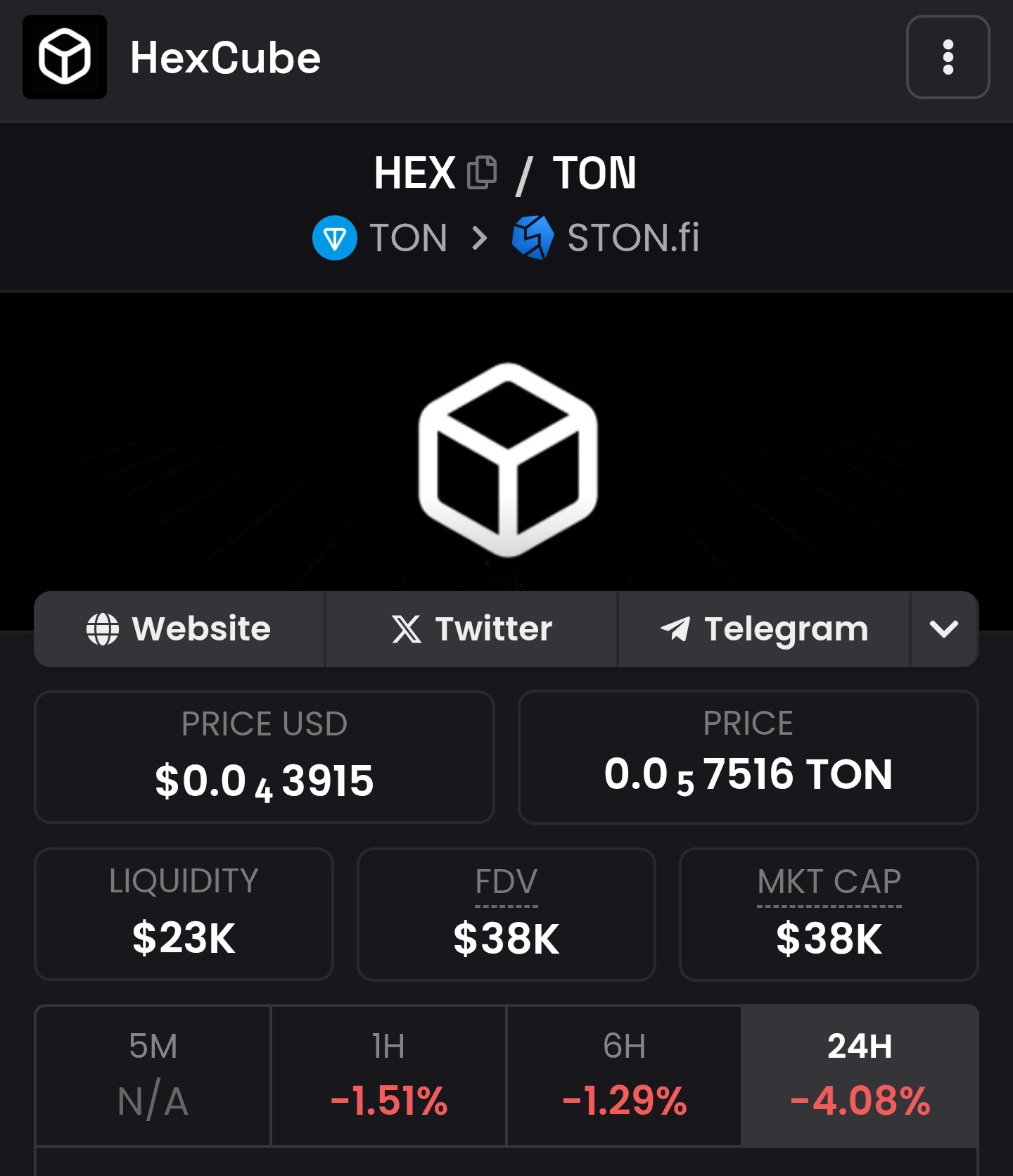Image resolution: width=1013 pixels, height=1176 pixels.
Task: Open the Telegram link button
Action: [x=764, y=629]
